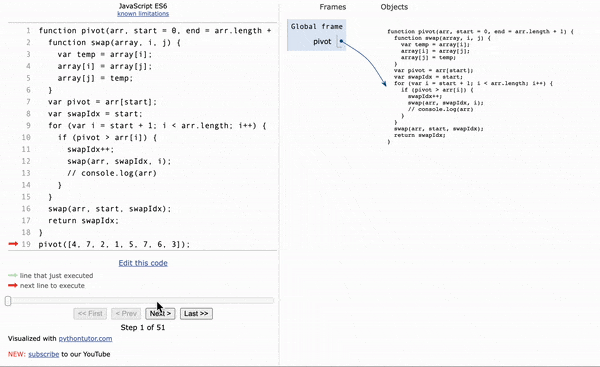This screenshot has width=600, height=367.
Task: Click the < Prev button
Action: 126,313
